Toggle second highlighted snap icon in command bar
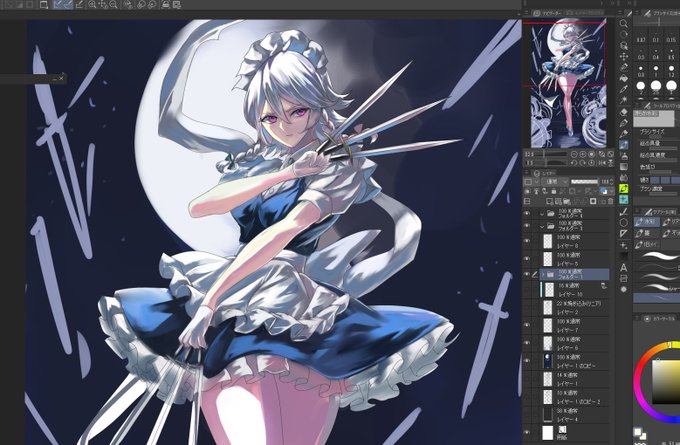 pos(69,4)
